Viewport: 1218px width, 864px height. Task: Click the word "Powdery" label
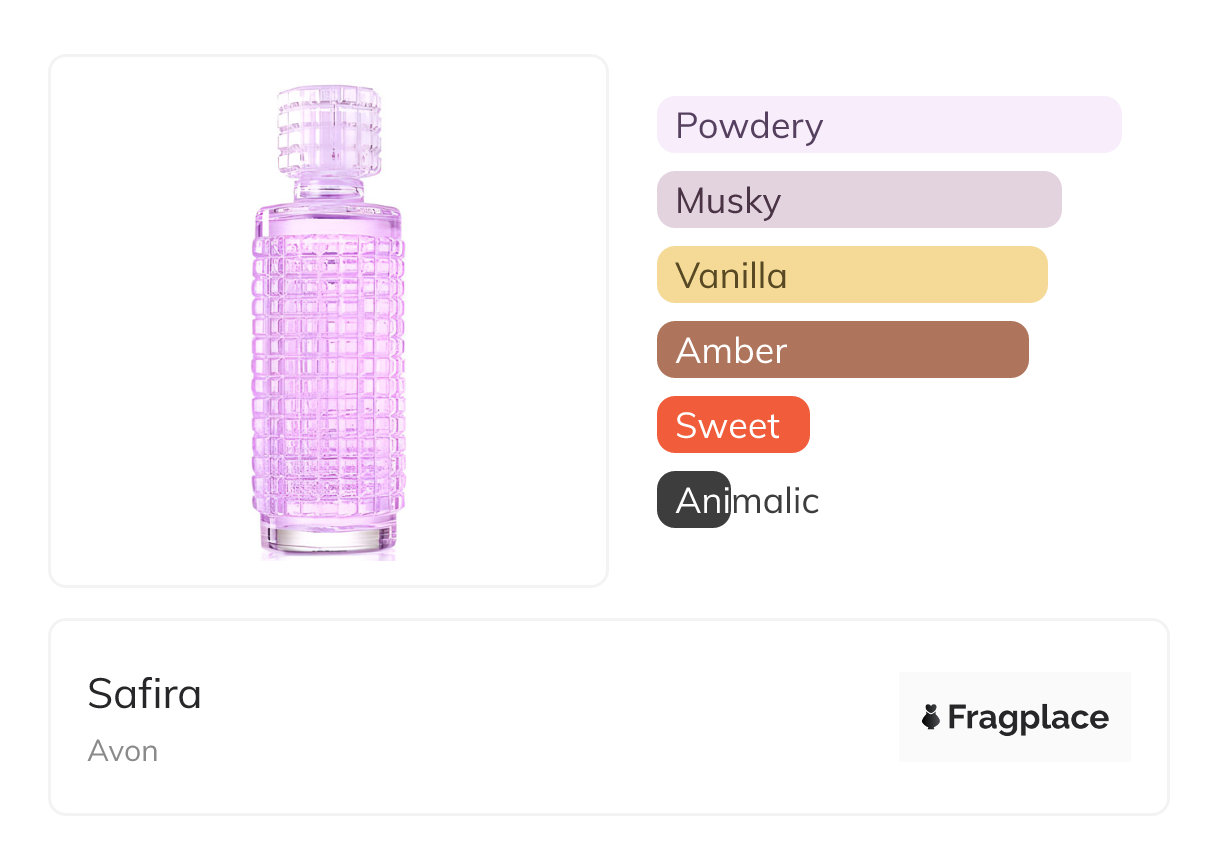(749, 126)
